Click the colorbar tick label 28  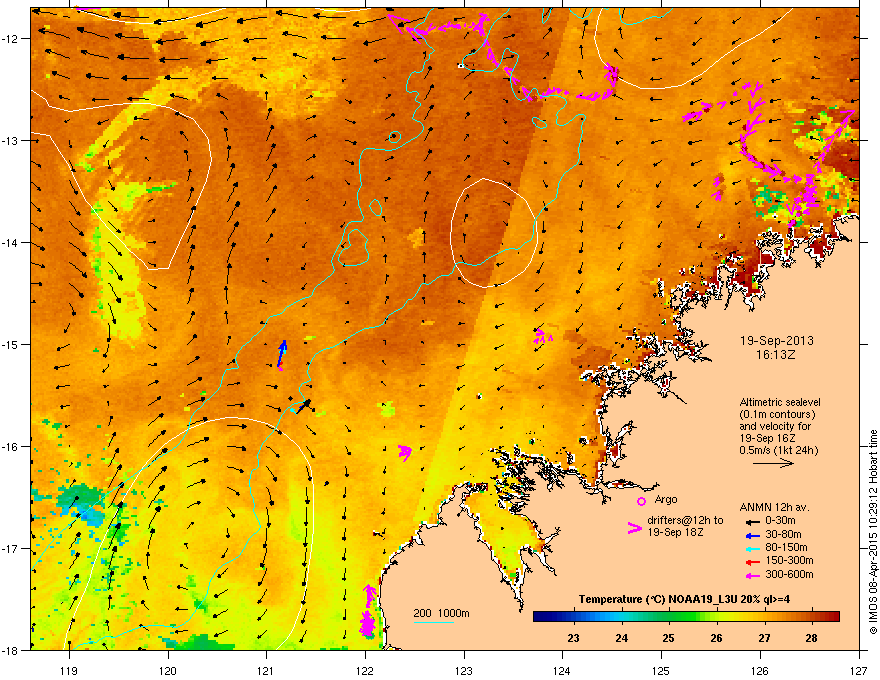(811, 638)
